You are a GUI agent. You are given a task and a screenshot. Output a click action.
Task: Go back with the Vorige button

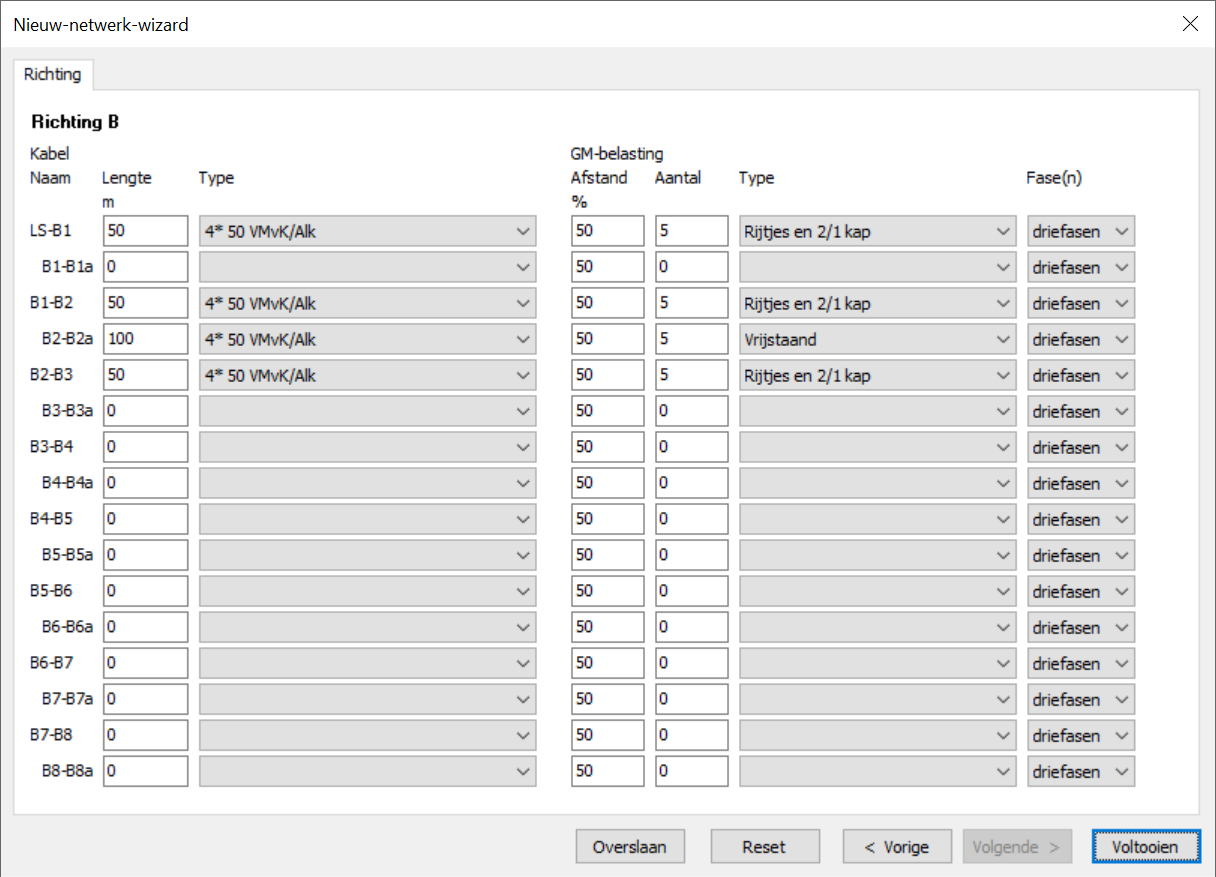[x=896, y=847]
